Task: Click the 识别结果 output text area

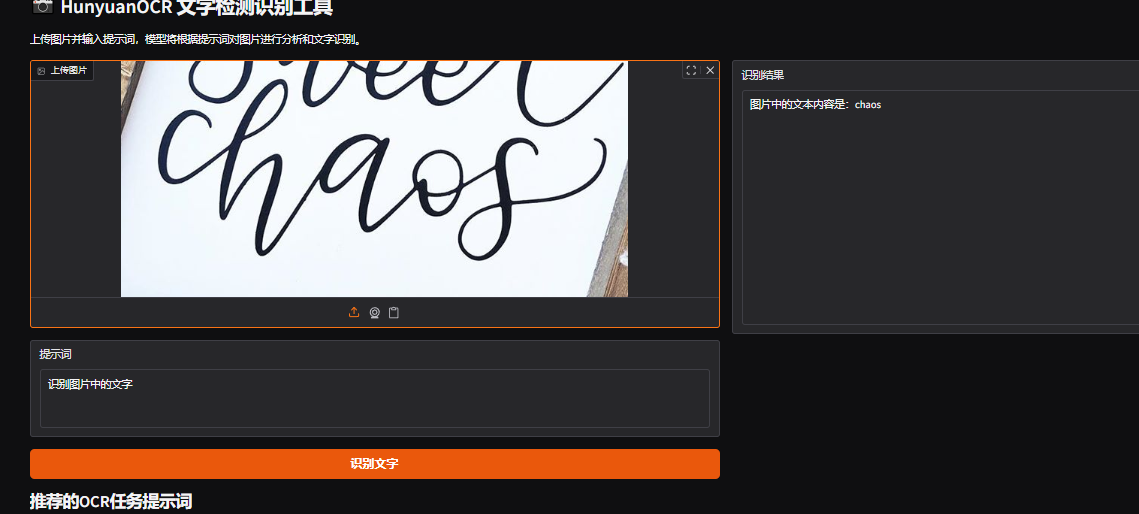Action: (940, 220)
